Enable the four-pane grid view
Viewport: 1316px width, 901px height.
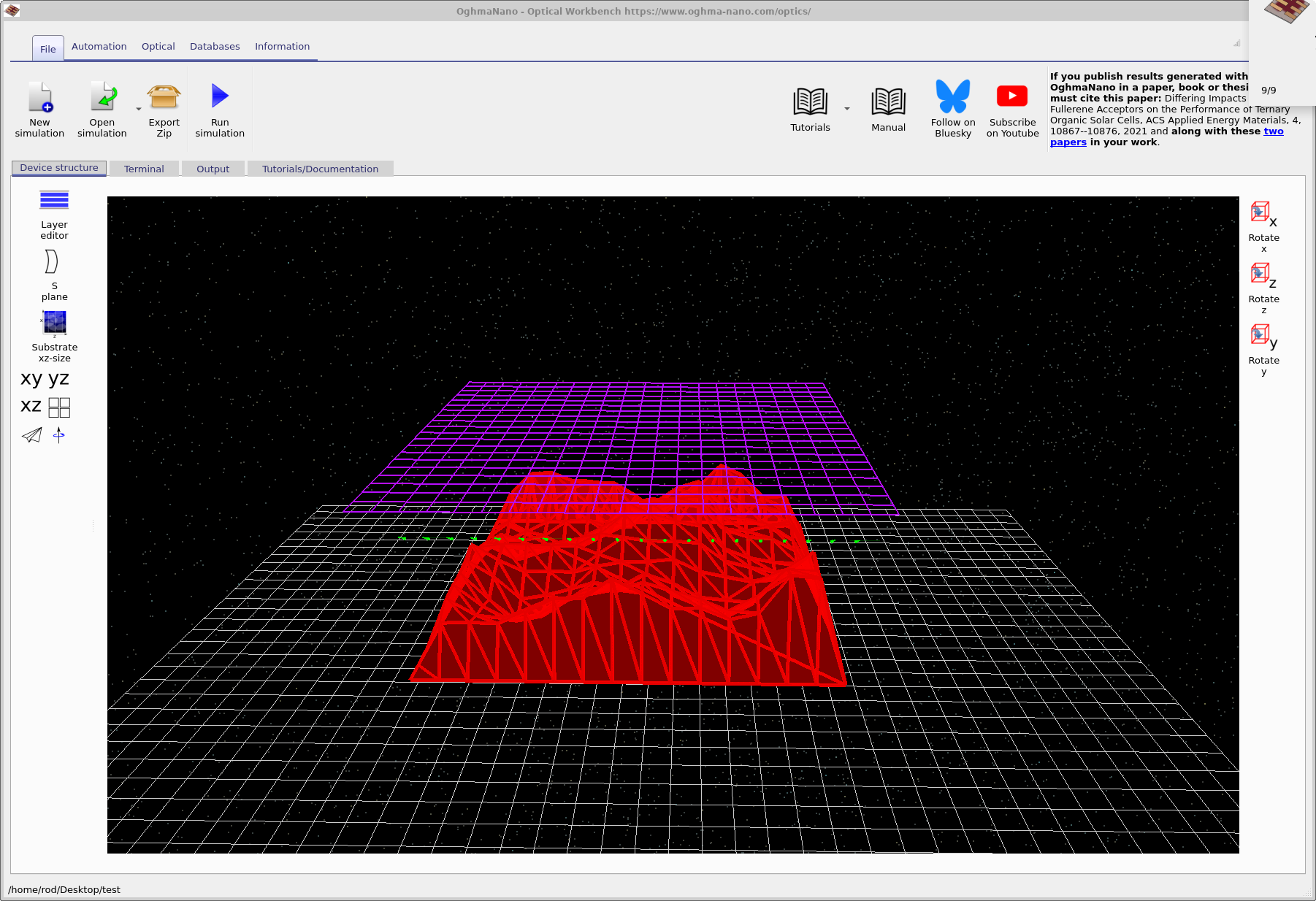(58, 407)
